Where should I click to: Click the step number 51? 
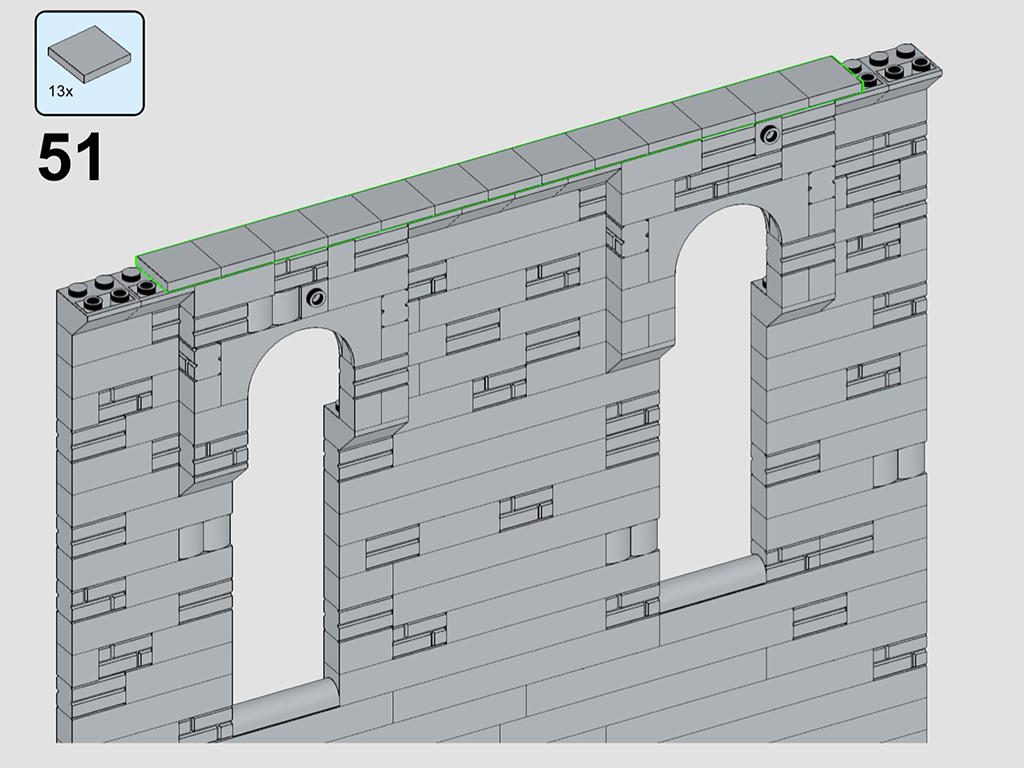[70, 159]
